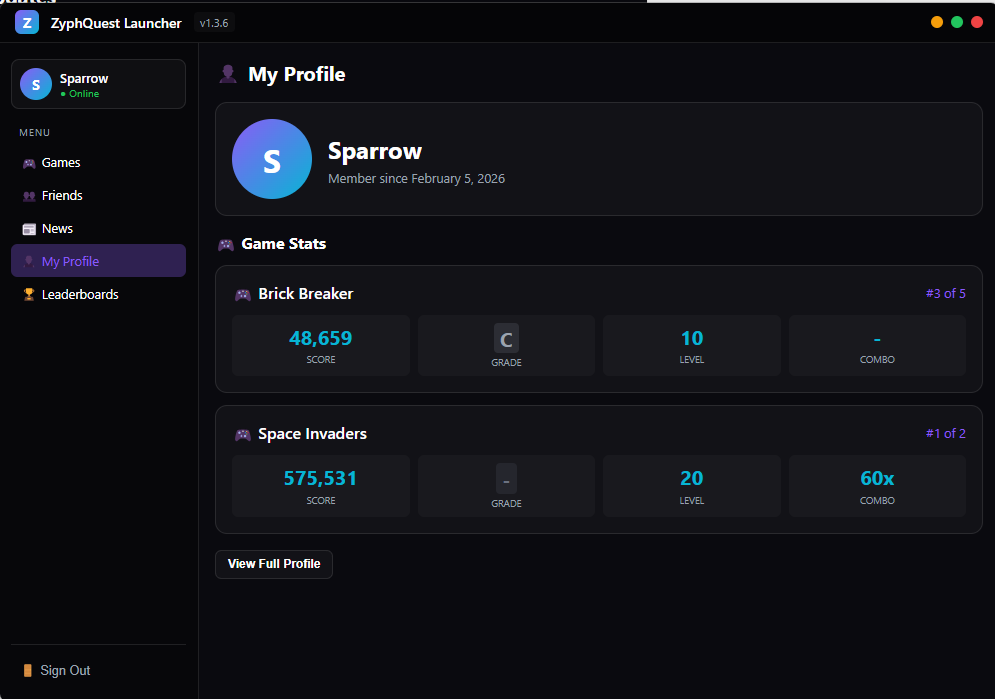Click the large Sparrow profile avatar

pos(272,160)
